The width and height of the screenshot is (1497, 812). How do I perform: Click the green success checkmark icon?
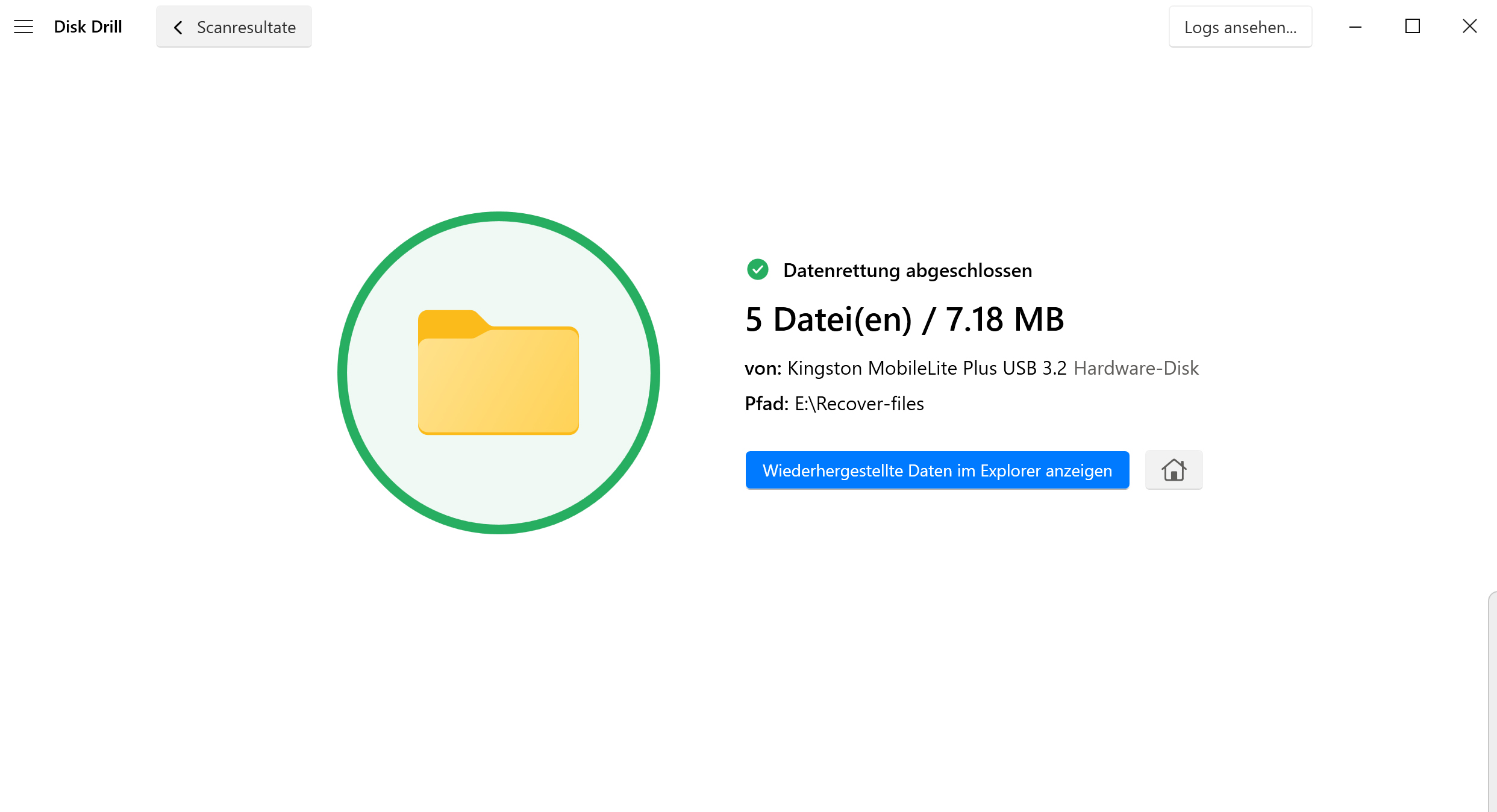pos(757,270)
